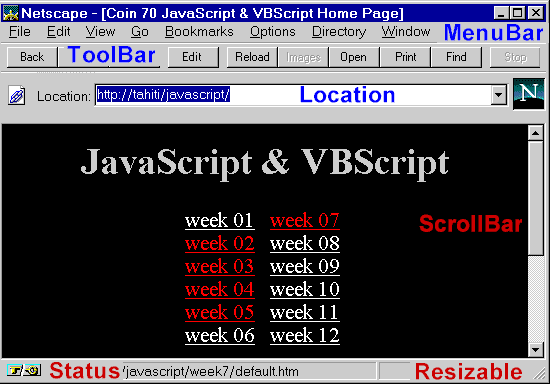Image resolution: width=552 pixels, height=384 pixels.
Task: Follow the week 02 link
Action: [219, 244]
